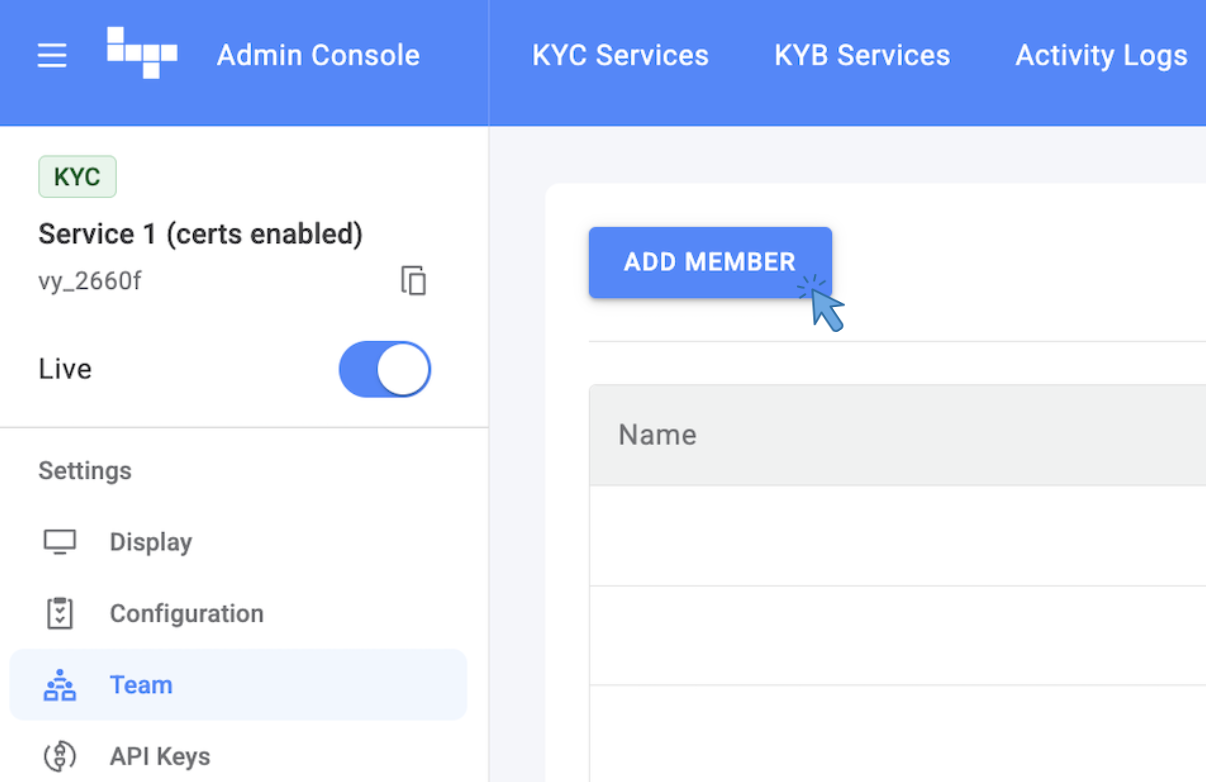
Task: Click the monitor icon beside Display
Action: click(x=60, y=542)
